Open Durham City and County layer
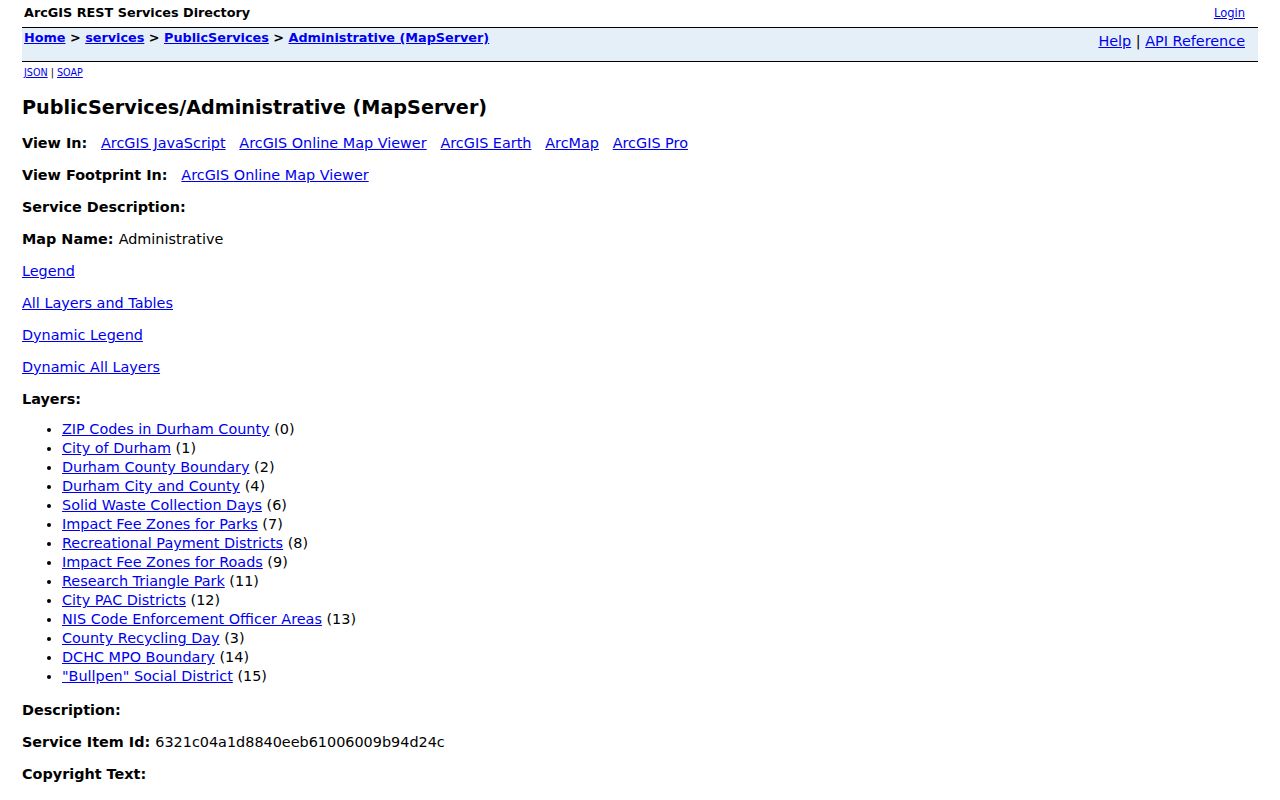1280x800 pixels. [151, 486]
